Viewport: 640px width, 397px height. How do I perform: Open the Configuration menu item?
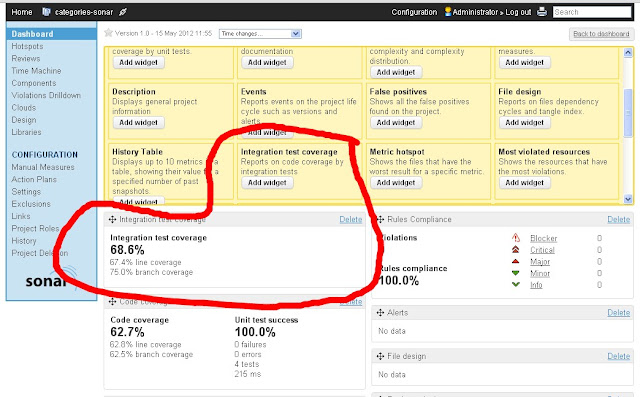(414, 12)
